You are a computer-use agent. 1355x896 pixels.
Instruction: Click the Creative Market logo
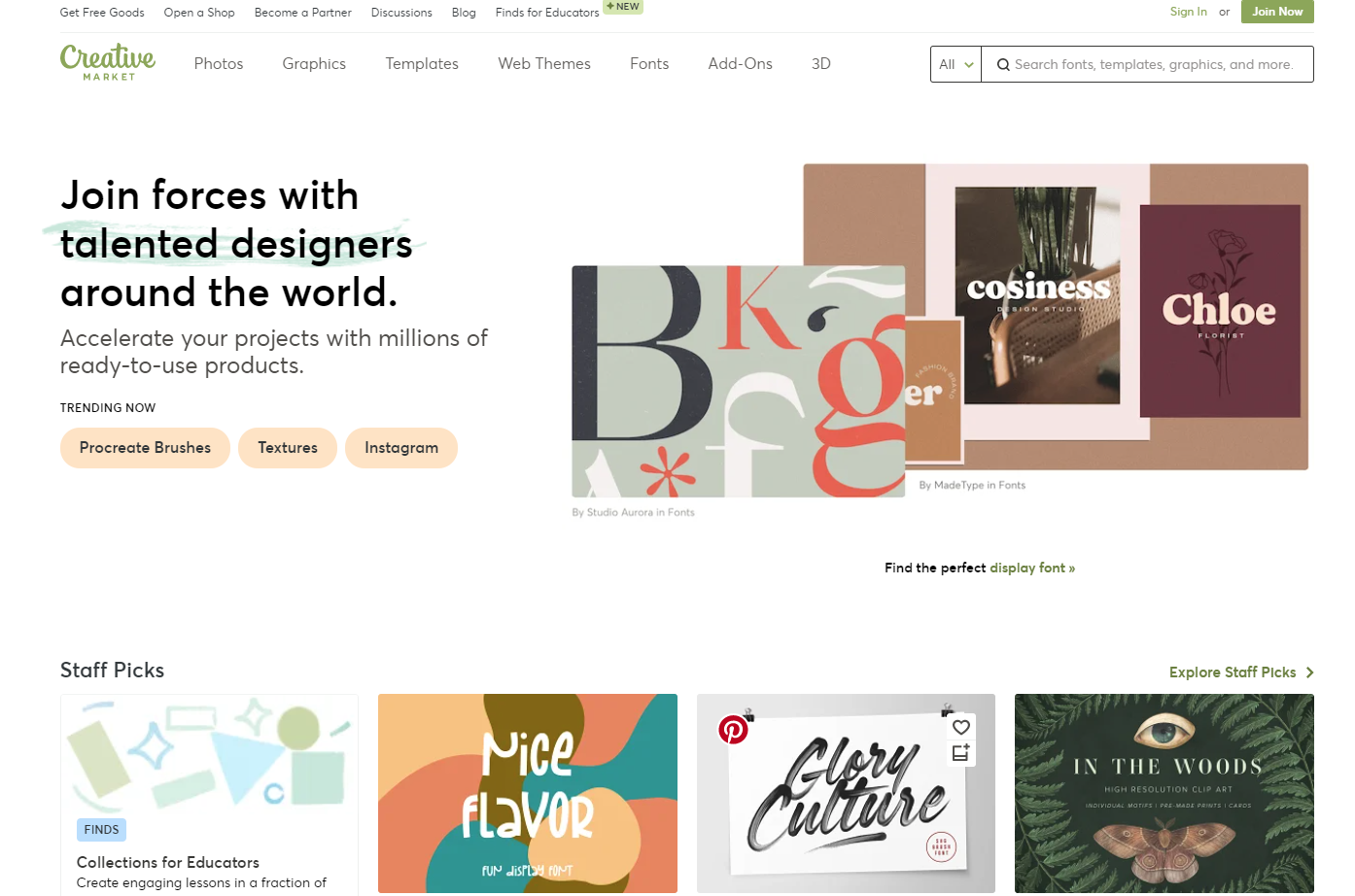point(108,62)
